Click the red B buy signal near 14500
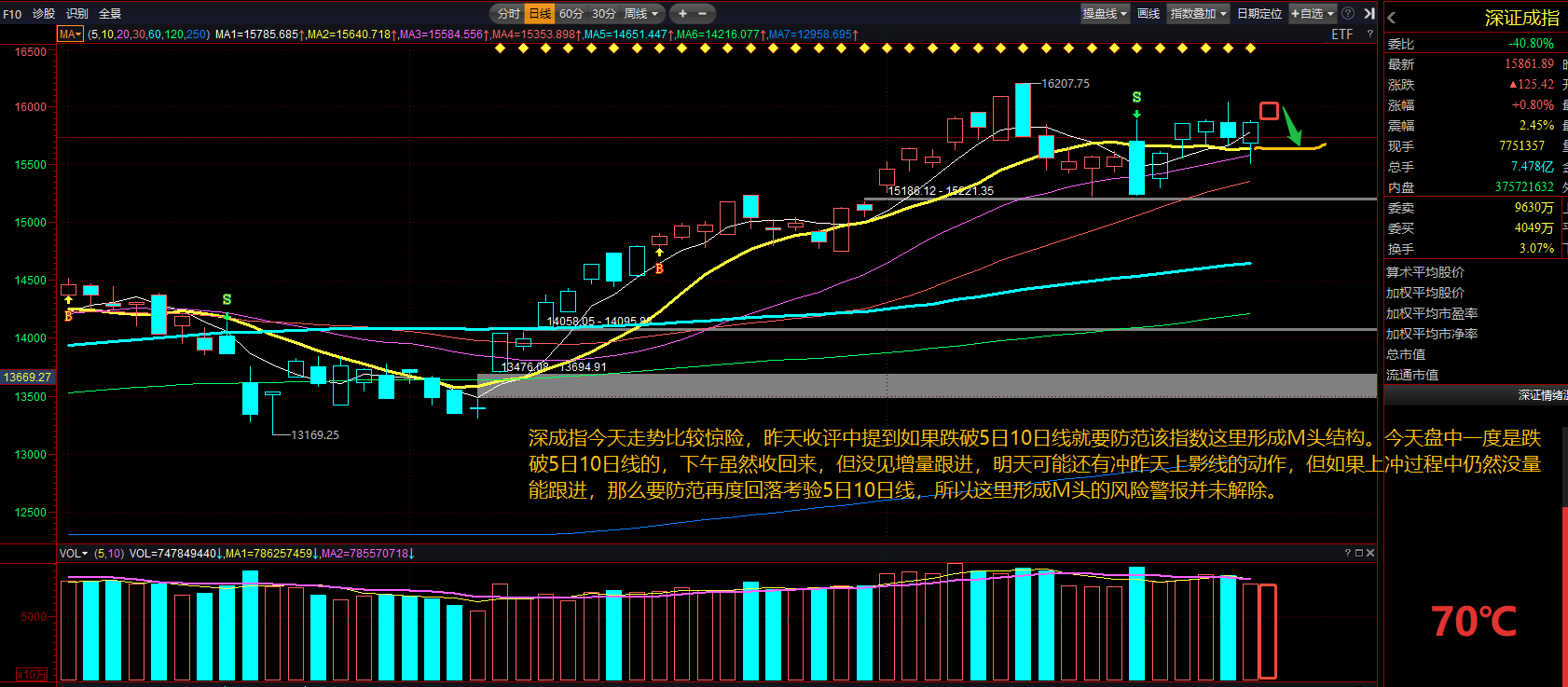1568x687 pixels. (x=659, y=268)
